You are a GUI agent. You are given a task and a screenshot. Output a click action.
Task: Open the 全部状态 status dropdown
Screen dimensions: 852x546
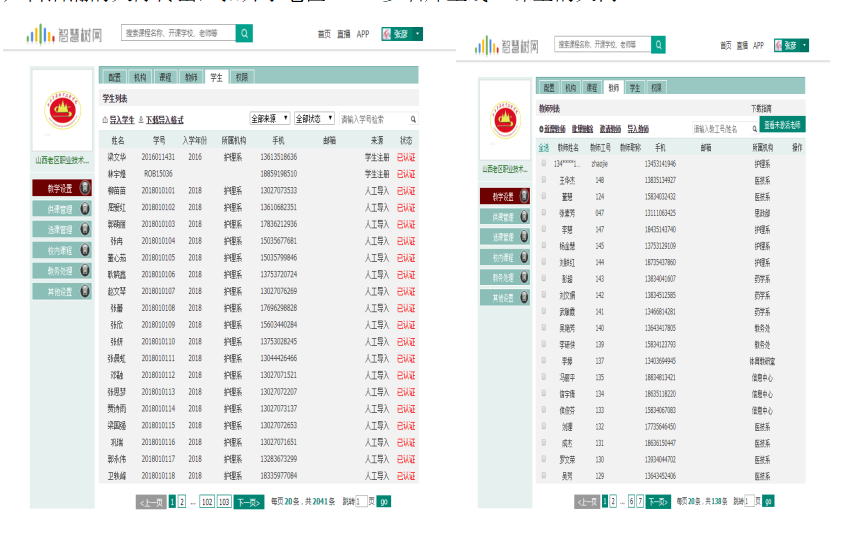click(314, 118)
